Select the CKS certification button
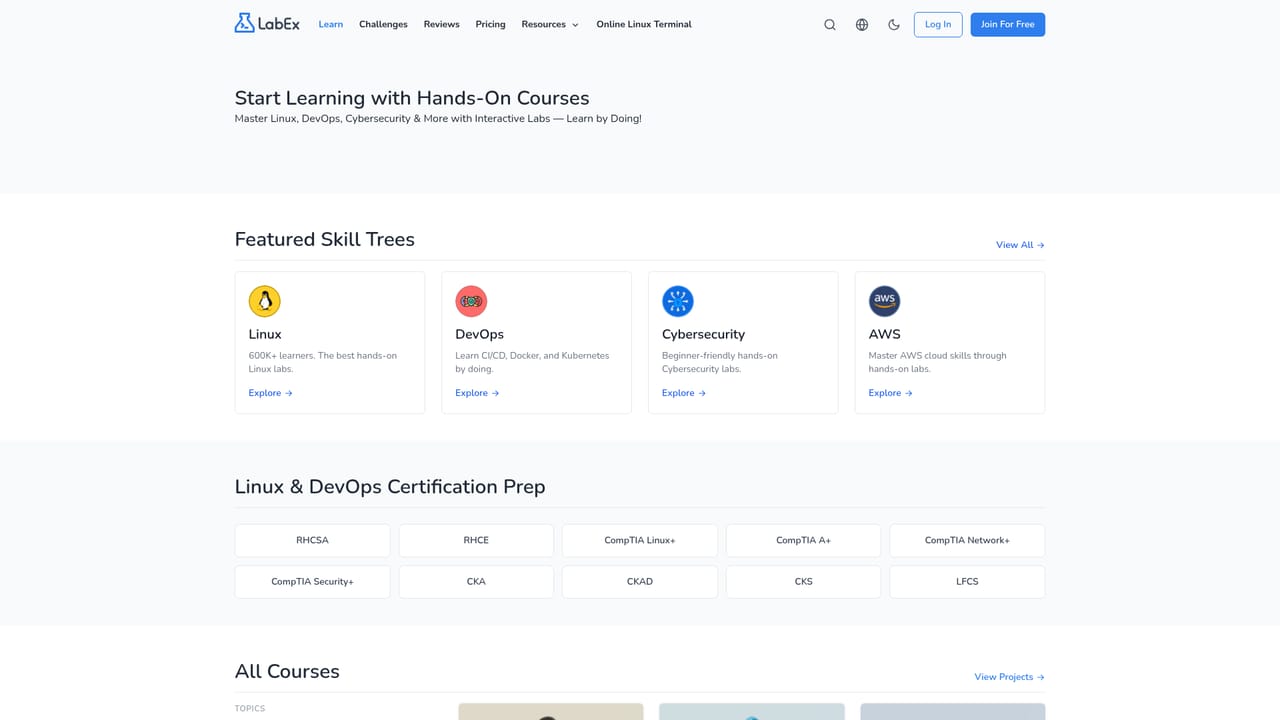The height and width of the screenshot is (720, 1280). click(804, 582)
